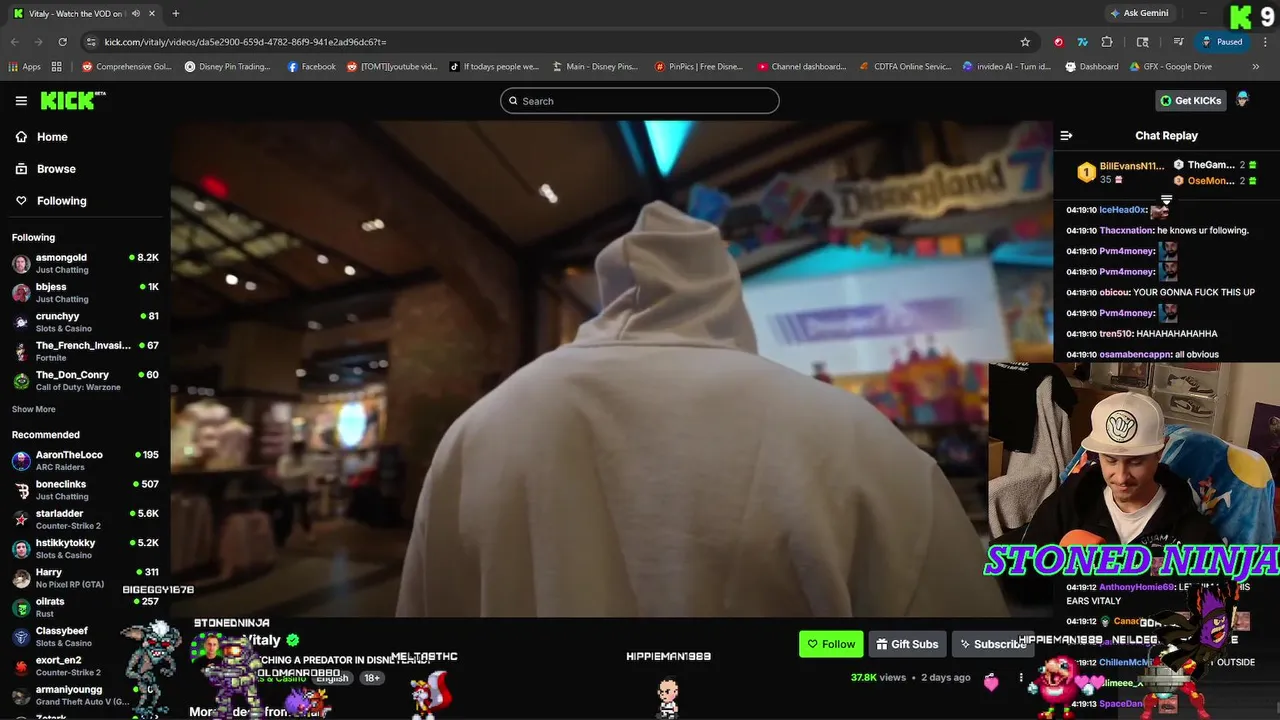Click username osamabencappn in chat
This screenshot has width=1280, height=720.
[x=1135, y=355]
